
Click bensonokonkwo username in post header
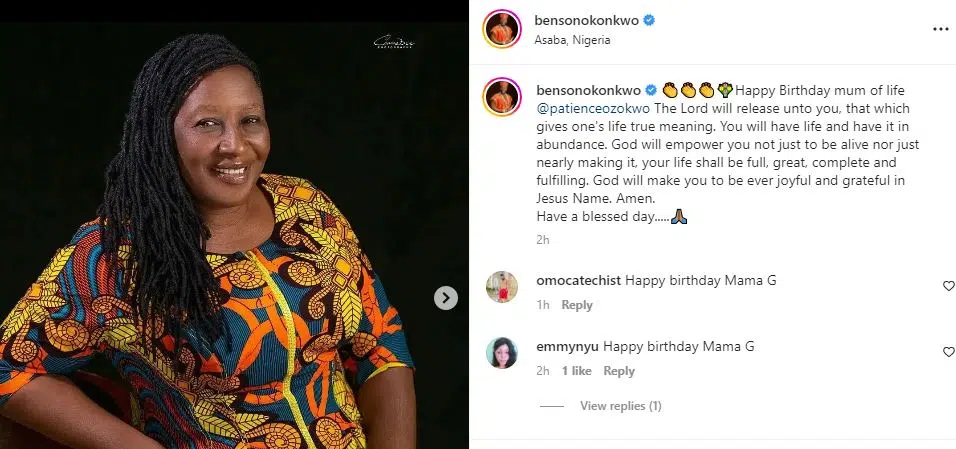(x=587, y=20)
